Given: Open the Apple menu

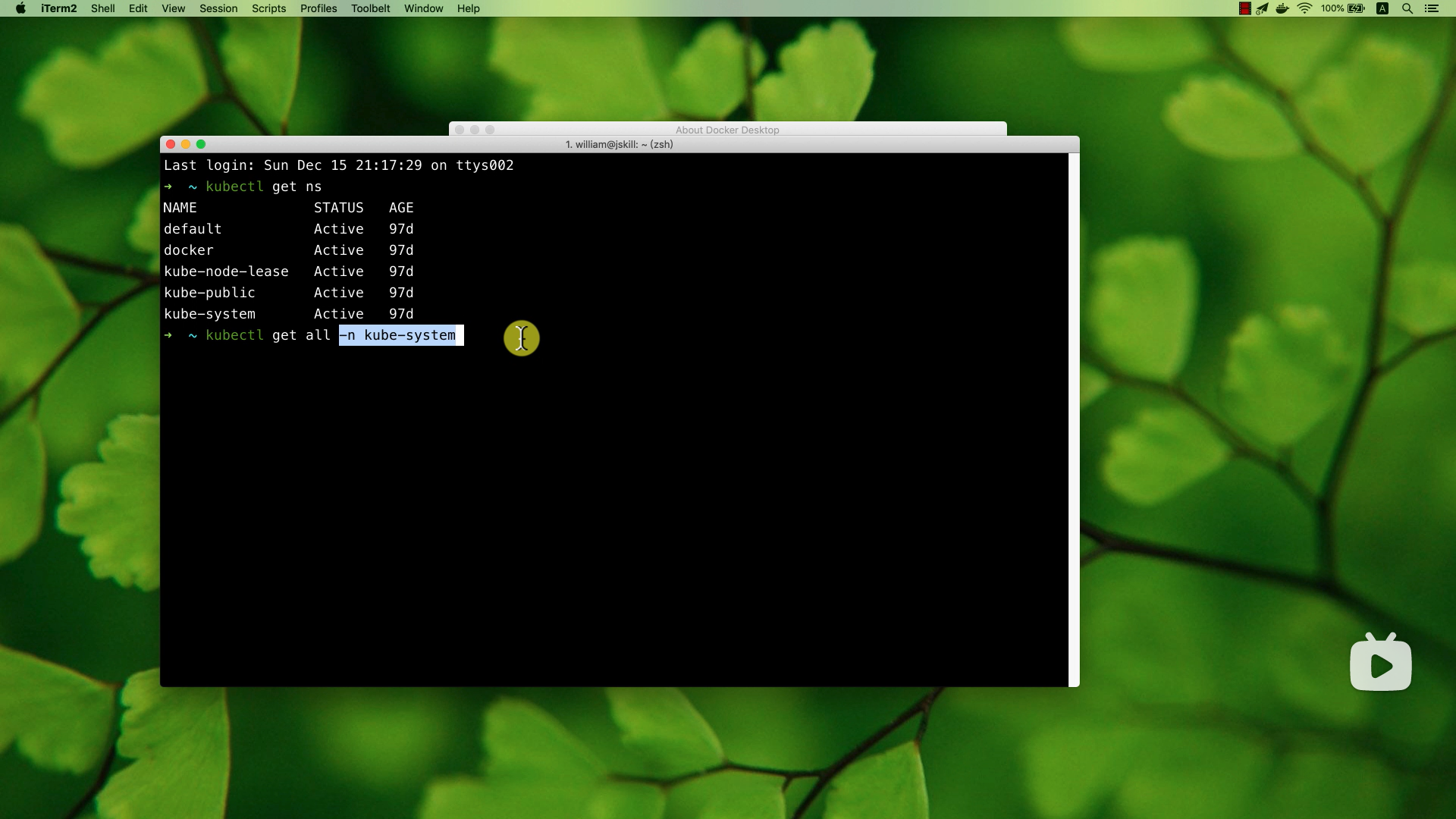Looking at the screenshot, I should pos(20,8).
